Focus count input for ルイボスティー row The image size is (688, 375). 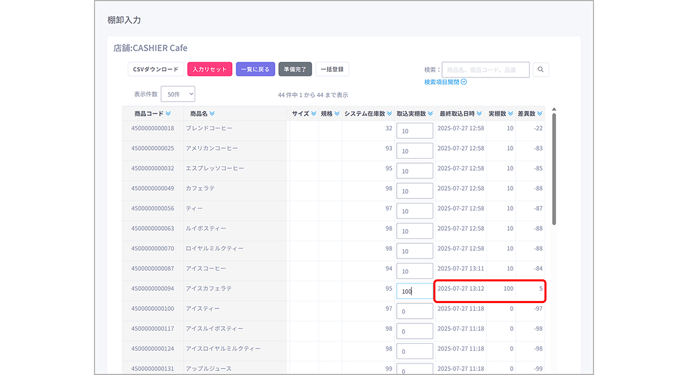(415, 231)
